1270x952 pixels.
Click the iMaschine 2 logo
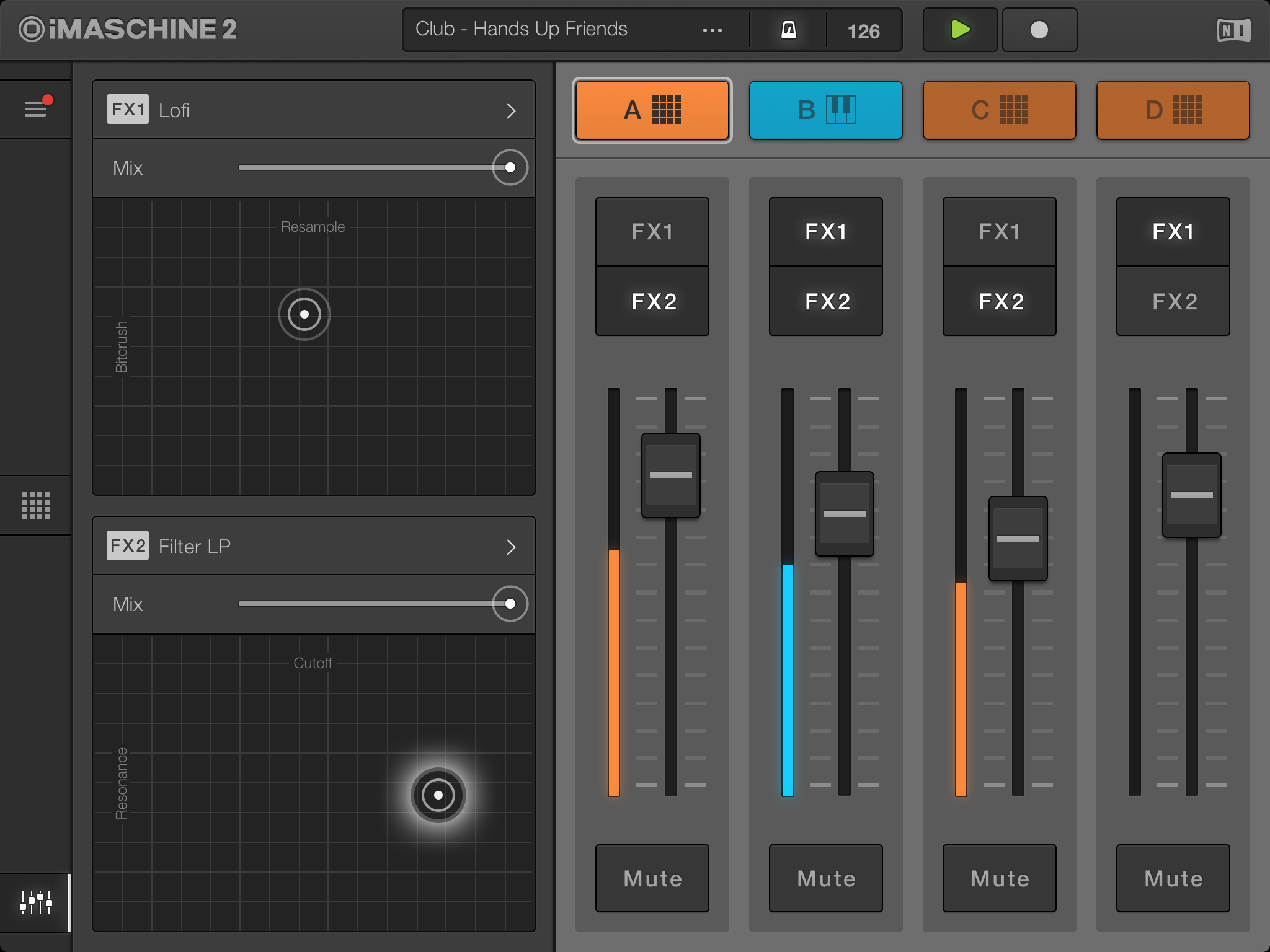(x=128, y=29)
